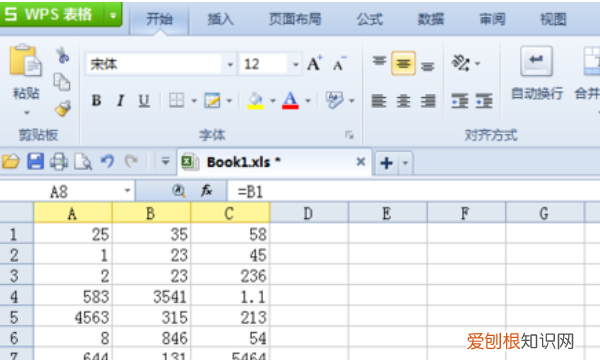Toggle bold formatting
This screenshot has width=600, height=360.
tap(96, 101)
